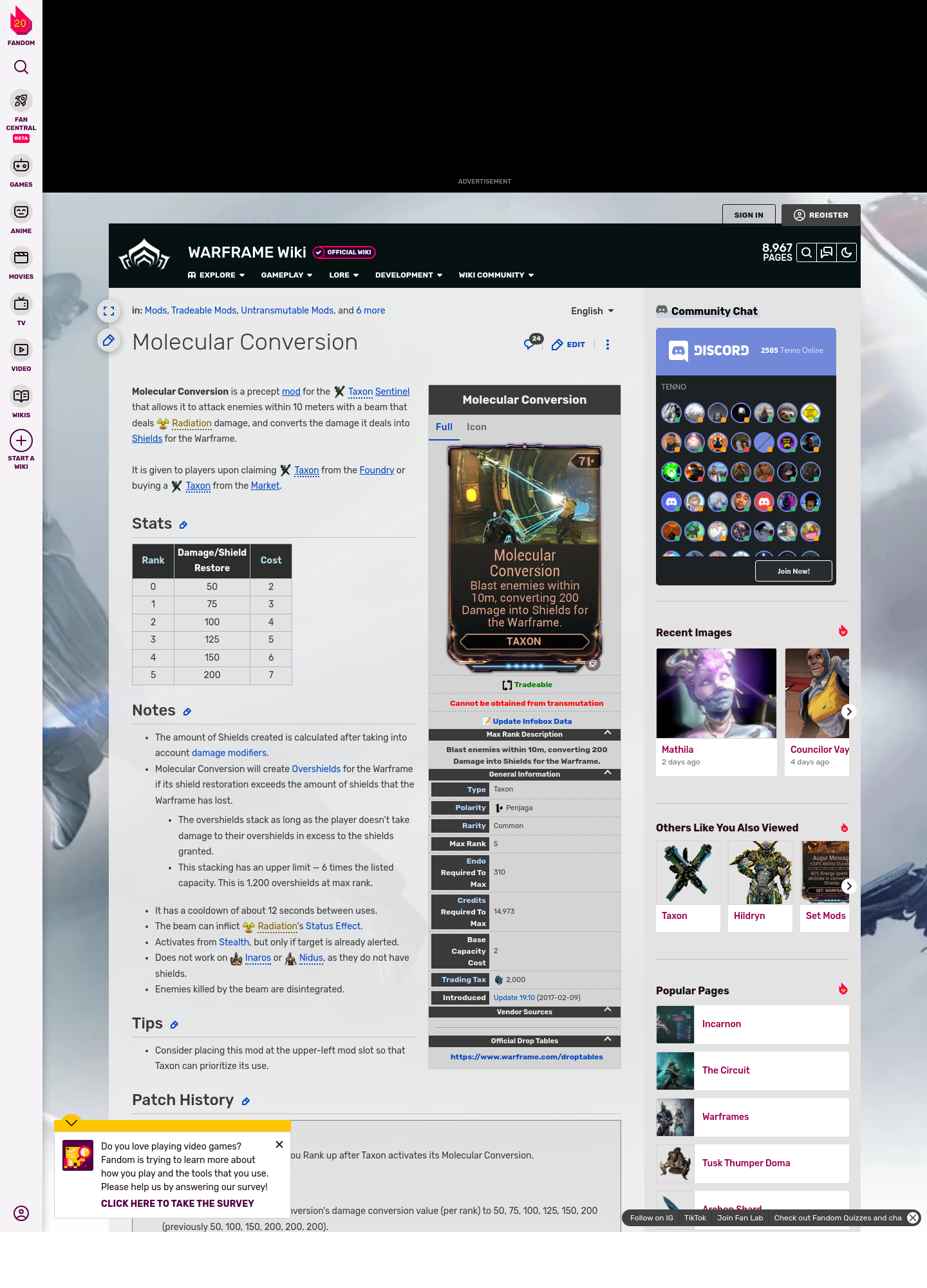
Task: Collapse the Max Rank Description section
Action: (x=607, y=734)
